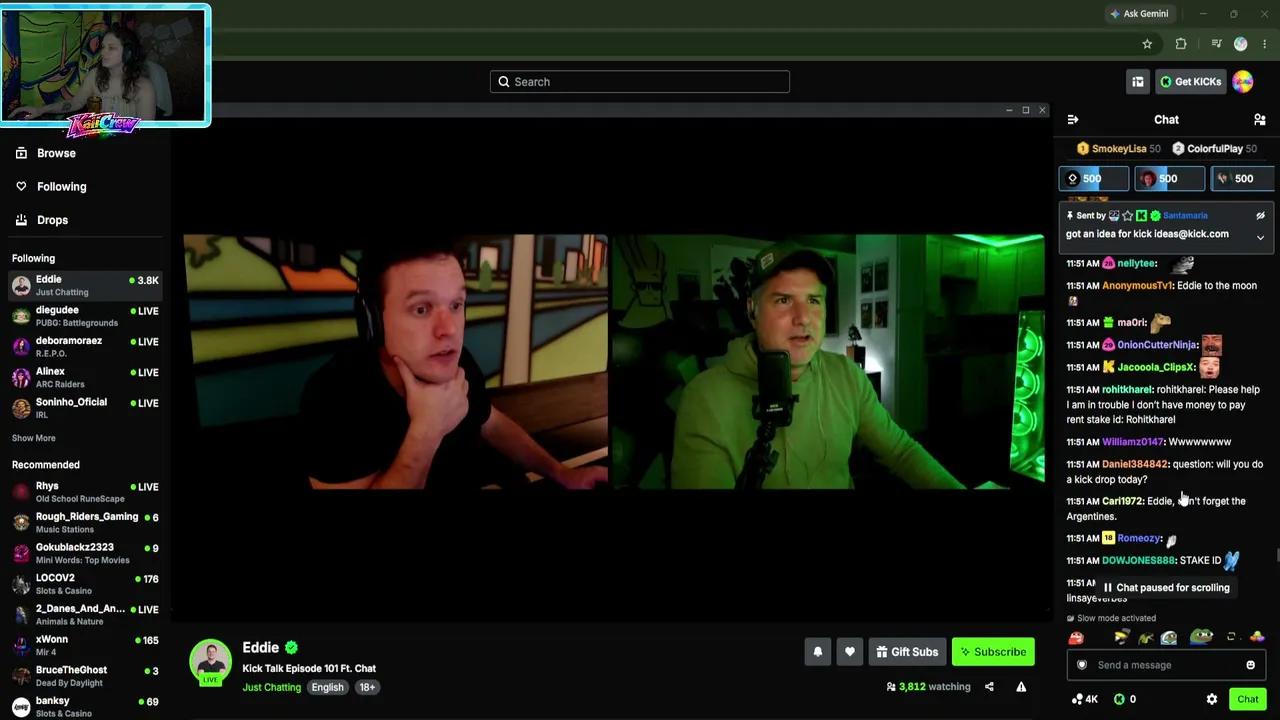Open the Chrome three-dot menu
This screenshot has width=1280, height=720.
click(x=1265, y=44)
